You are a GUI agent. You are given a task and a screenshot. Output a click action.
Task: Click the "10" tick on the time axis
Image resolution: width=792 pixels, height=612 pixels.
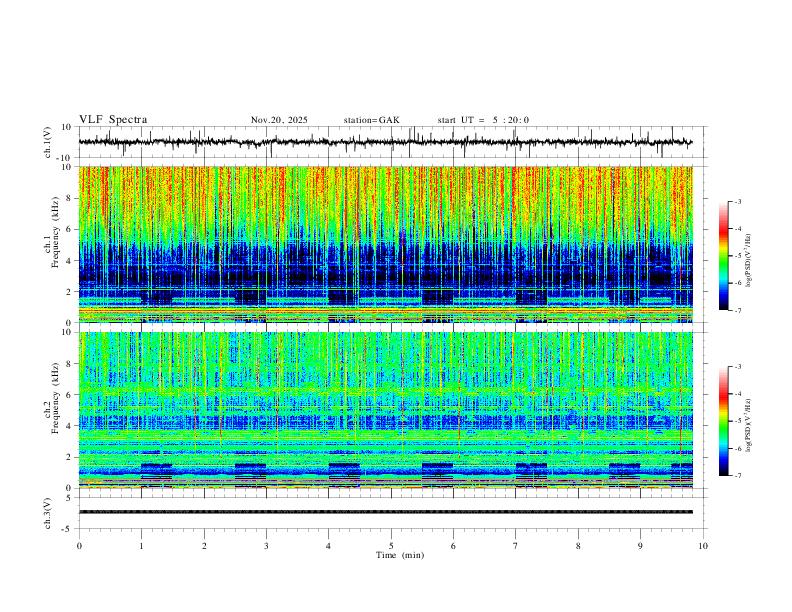pos(703,546)
